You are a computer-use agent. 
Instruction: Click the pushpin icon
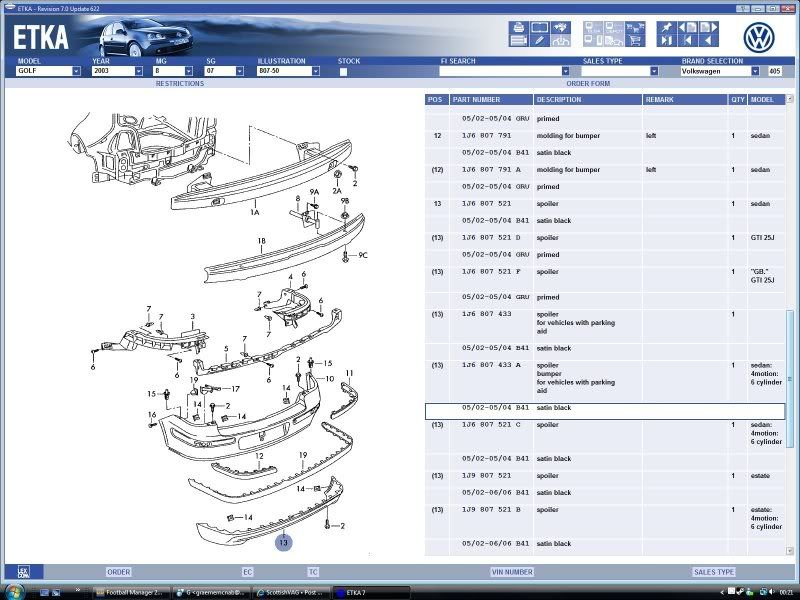666,28
